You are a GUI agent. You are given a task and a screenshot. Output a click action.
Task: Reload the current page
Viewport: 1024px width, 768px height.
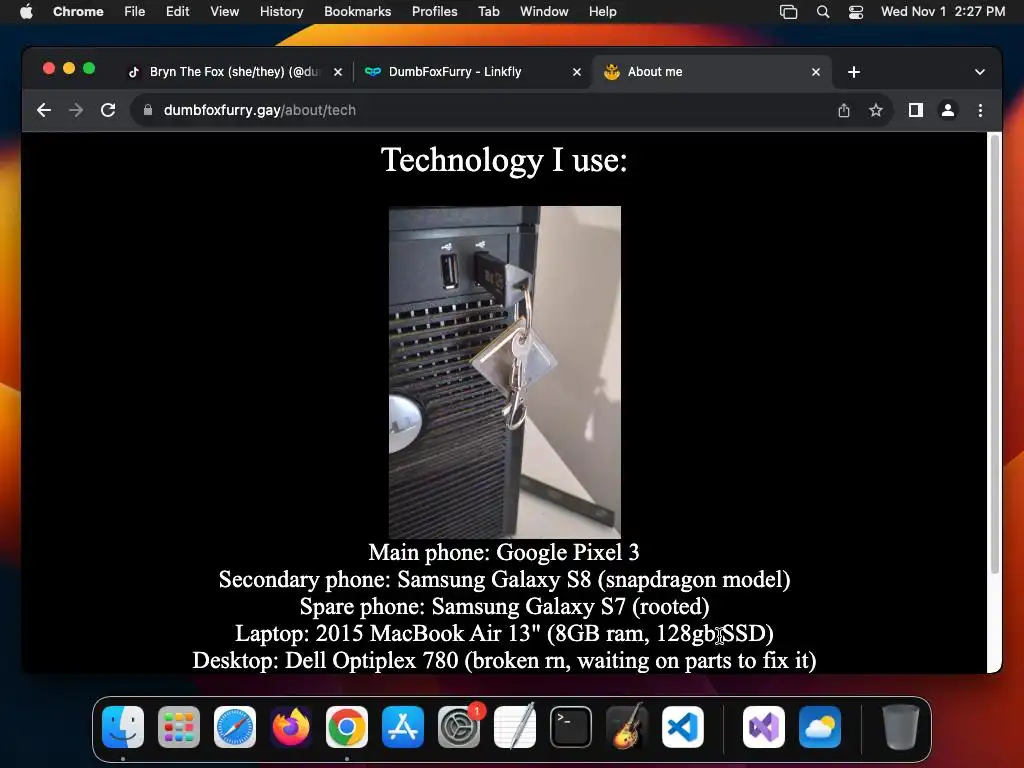click(x=108, y=110)
